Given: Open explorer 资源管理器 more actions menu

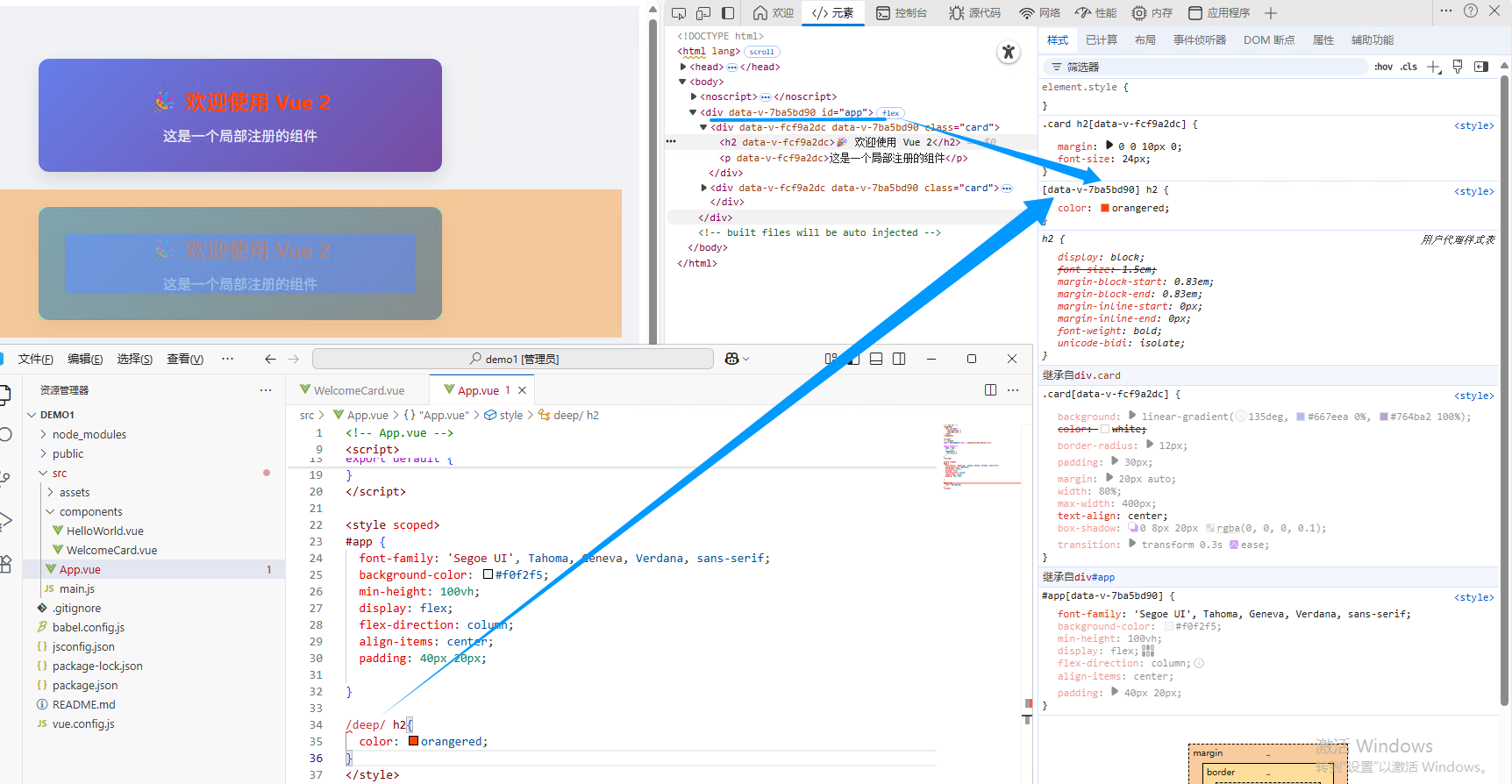Looking at the screenshot, I should (x=266, y=390).
